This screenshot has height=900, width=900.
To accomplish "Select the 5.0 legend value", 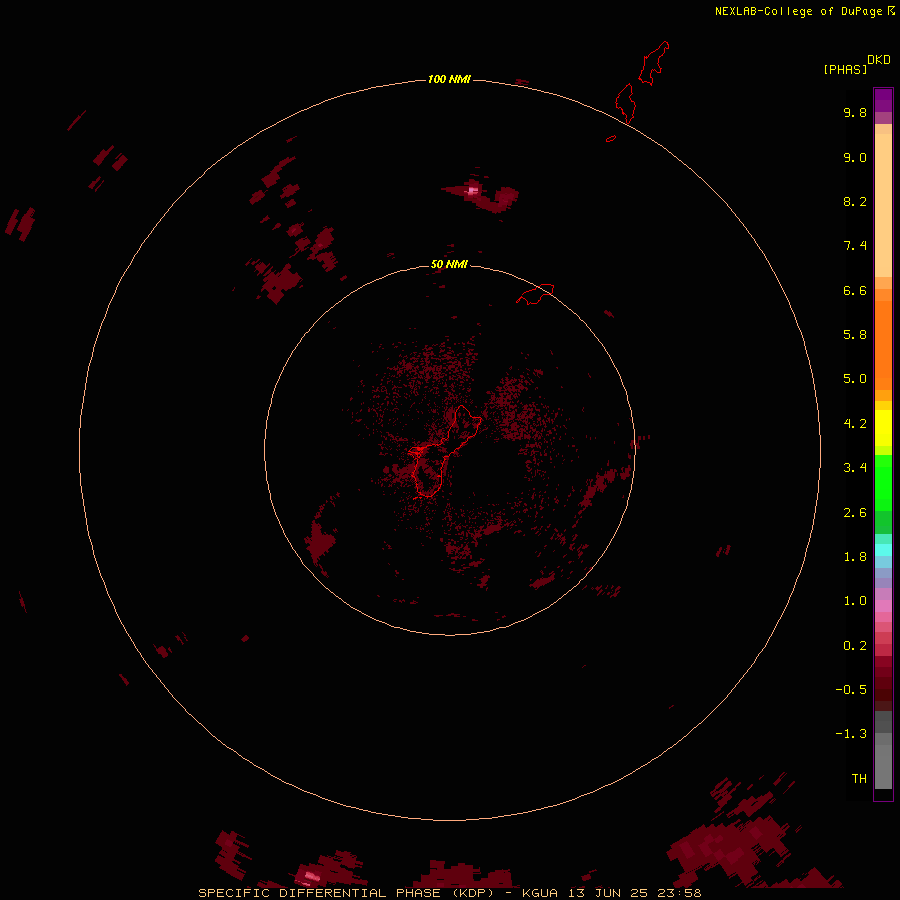I will 855,379.
